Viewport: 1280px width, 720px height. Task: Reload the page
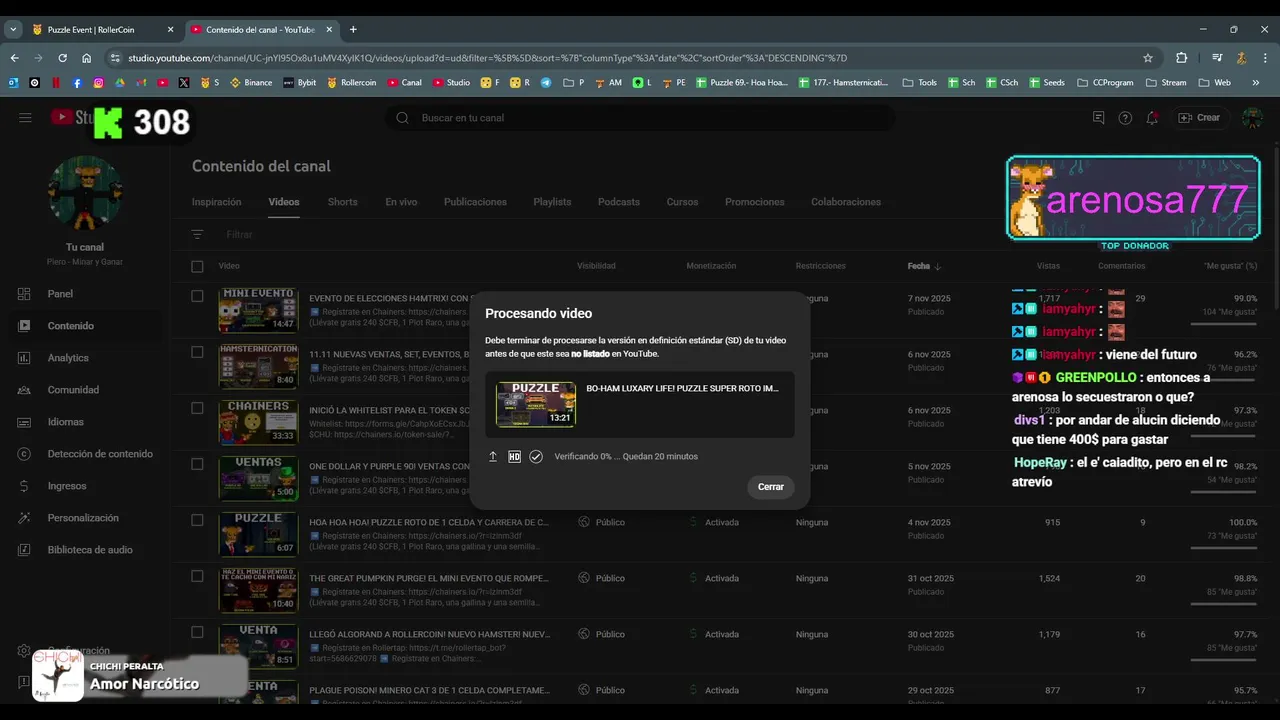tap(62, 58)
